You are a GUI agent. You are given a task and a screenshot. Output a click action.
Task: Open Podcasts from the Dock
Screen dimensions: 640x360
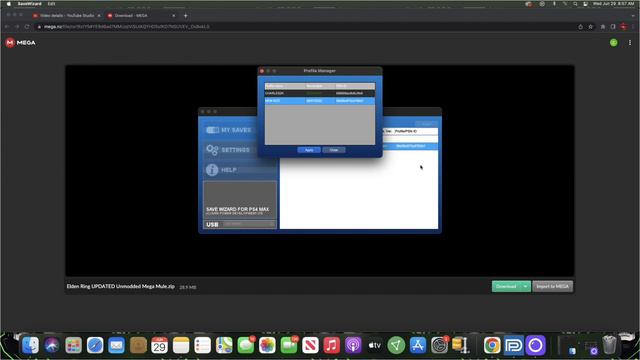click(353, 345)
